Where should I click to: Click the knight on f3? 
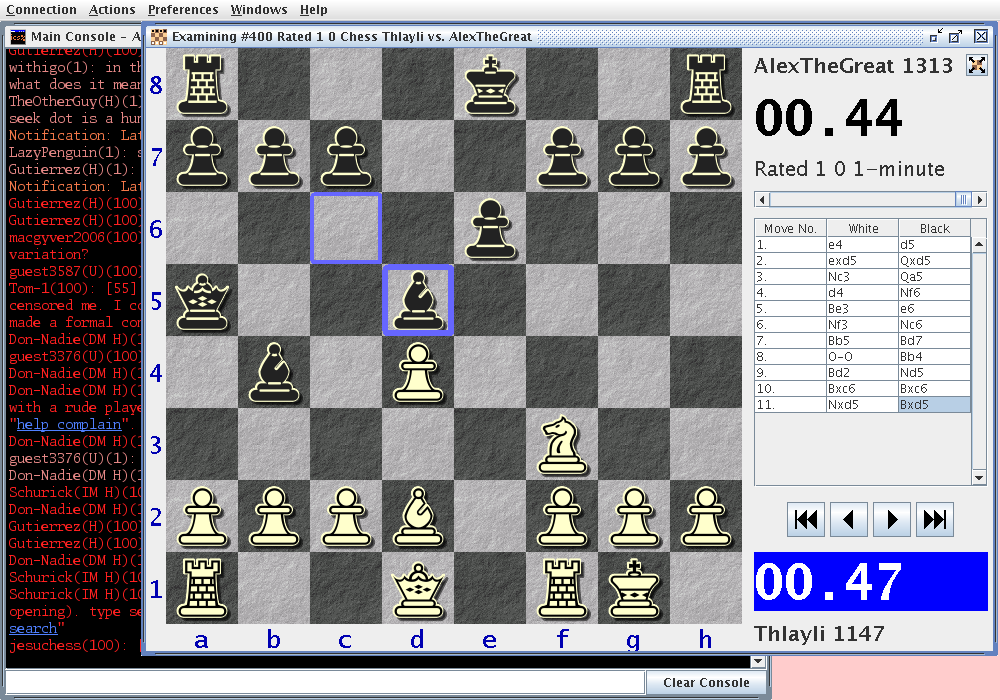coord(561,444)
